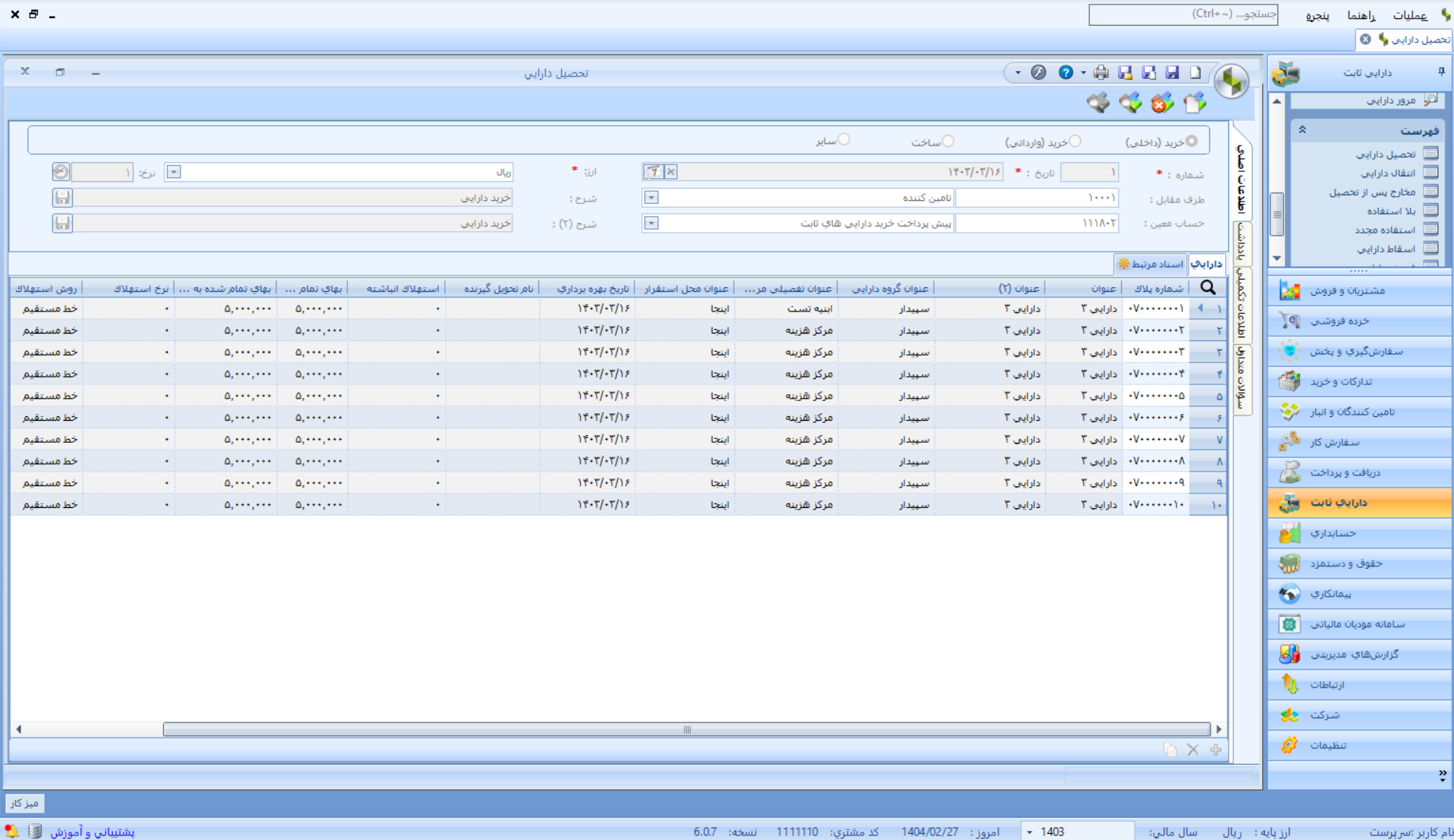Click the blue help question mark icon

point(1066,73)
